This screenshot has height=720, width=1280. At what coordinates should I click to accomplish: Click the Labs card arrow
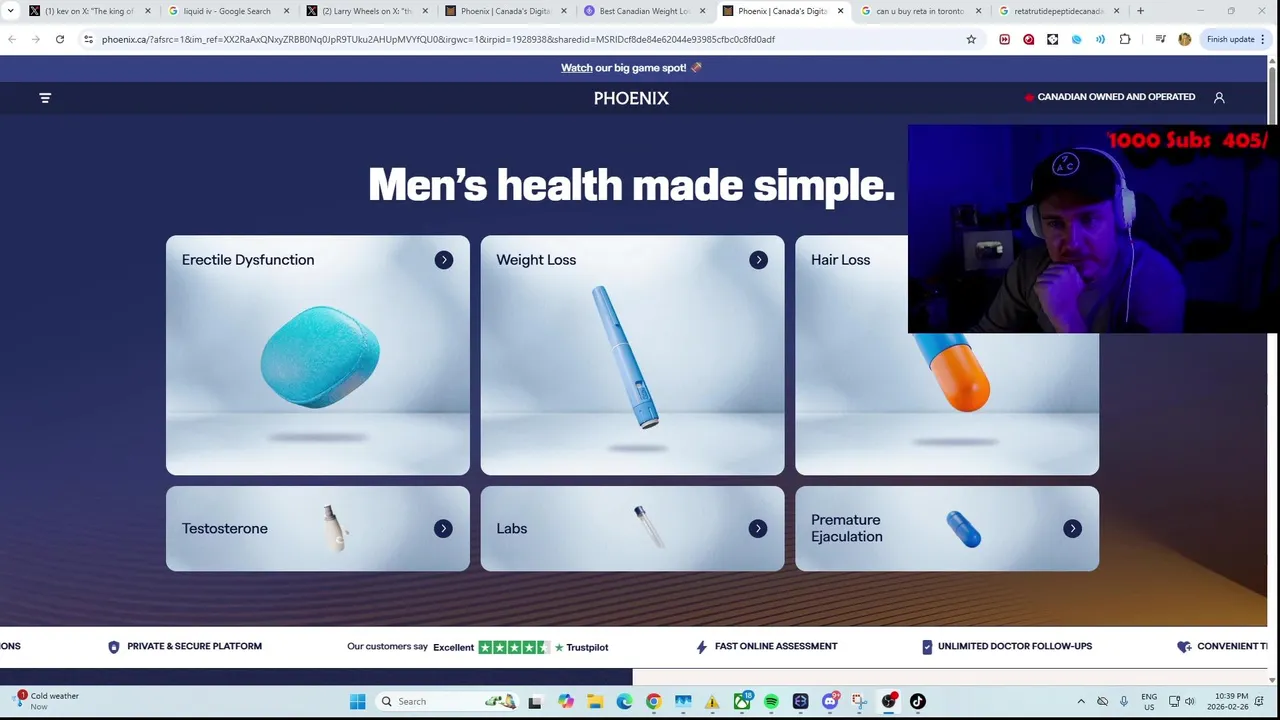pyautogui.click(x=758, y=528)
